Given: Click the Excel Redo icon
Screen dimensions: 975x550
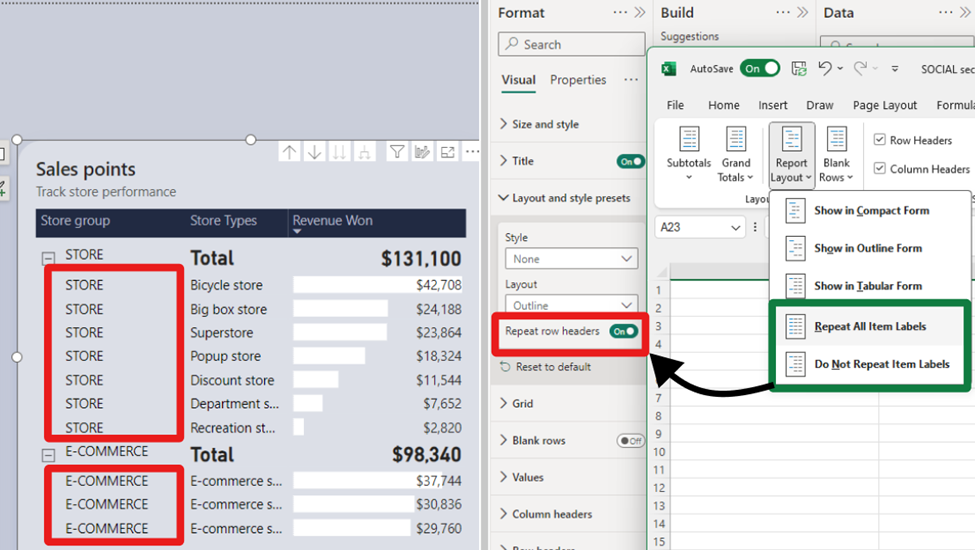Looking at the screenshot, I should [861, 68].
